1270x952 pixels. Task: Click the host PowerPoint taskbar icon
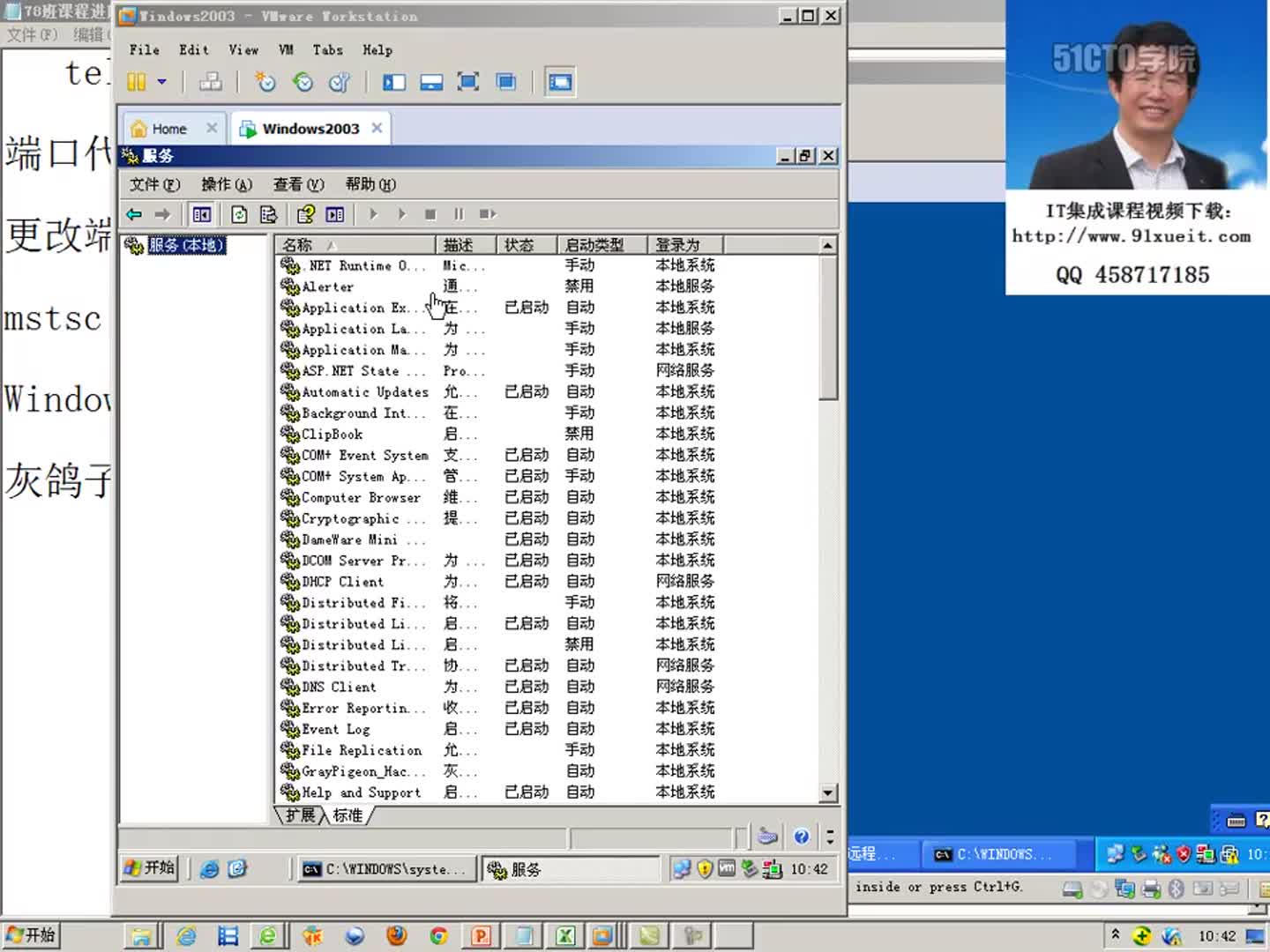point(481,935)
